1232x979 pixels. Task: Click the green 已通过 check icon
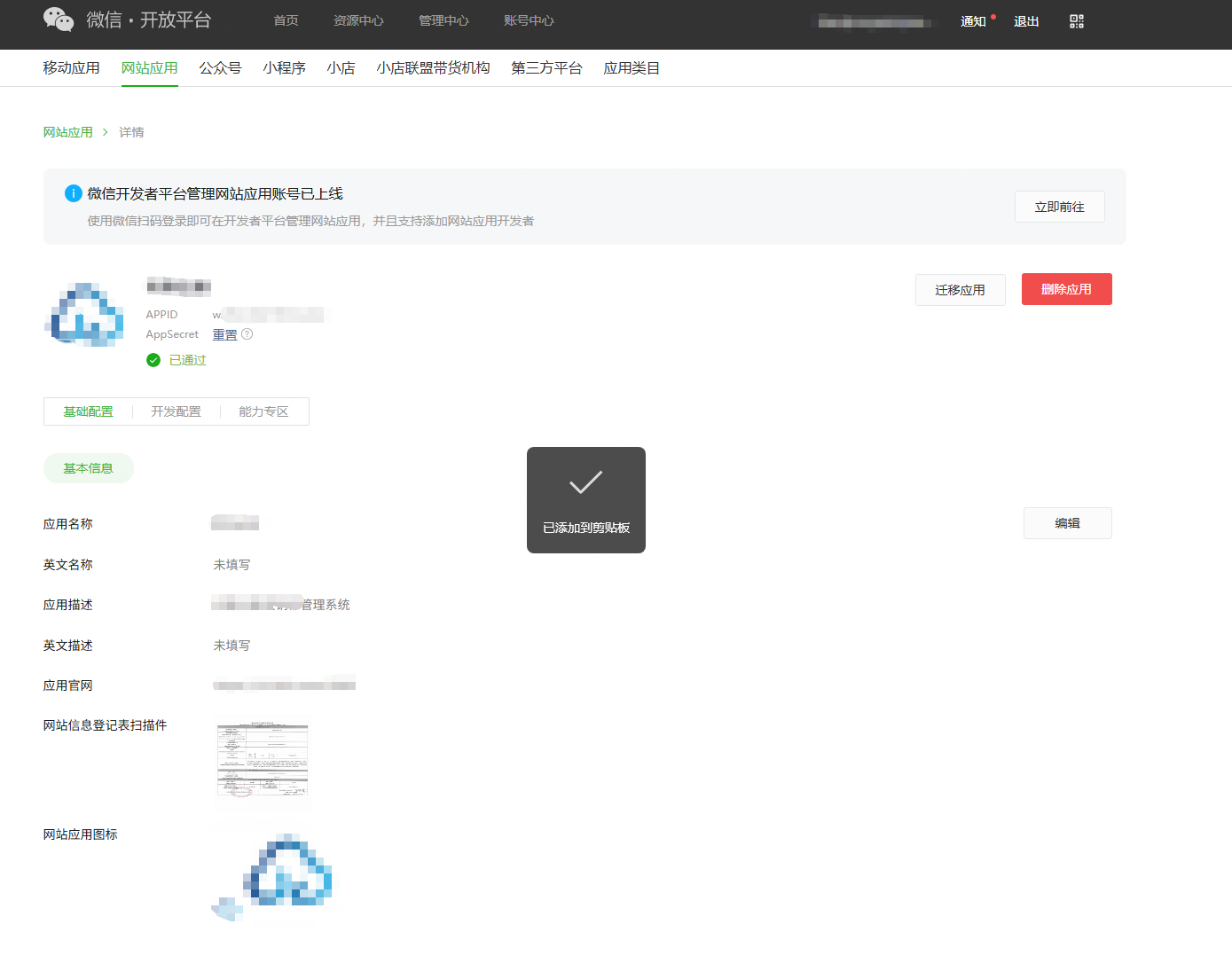(153, 360)
